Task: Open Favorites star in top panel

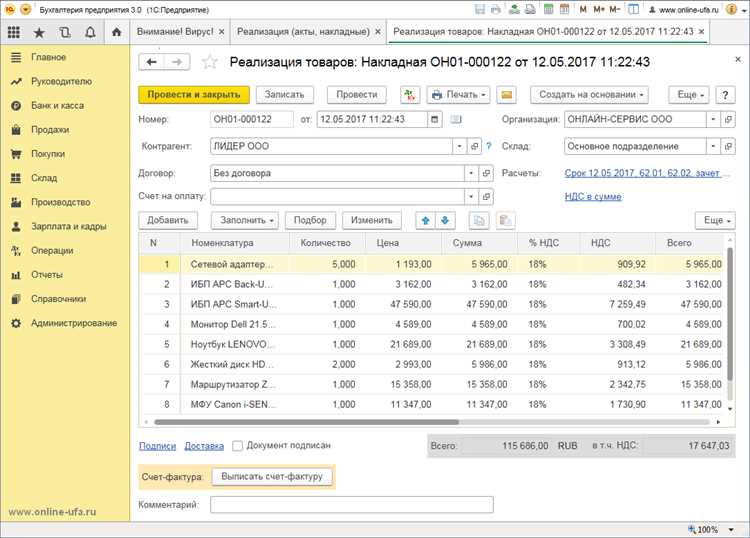Action: tap(39, 32)
